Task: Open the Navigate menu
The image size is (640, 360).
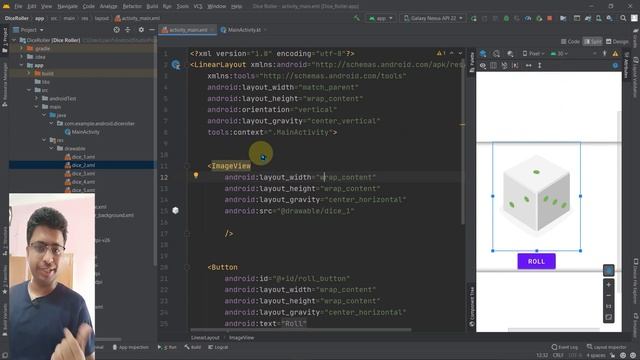Action: (x=67, y=7)
